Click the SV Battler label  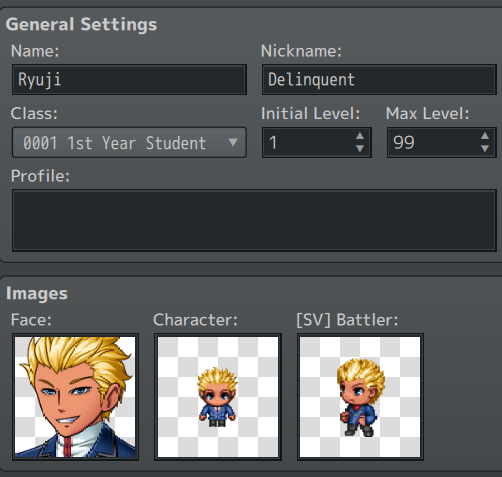click(347, 320)
